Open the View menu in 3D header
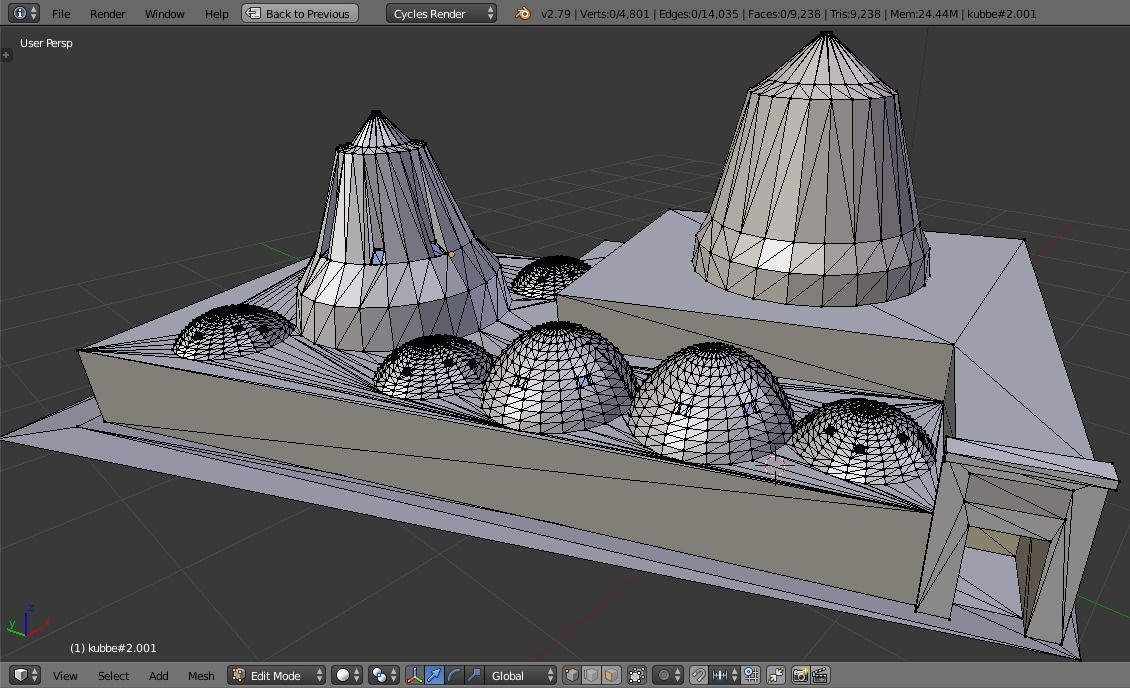The image size is (1130, 688). pos(65,676)
